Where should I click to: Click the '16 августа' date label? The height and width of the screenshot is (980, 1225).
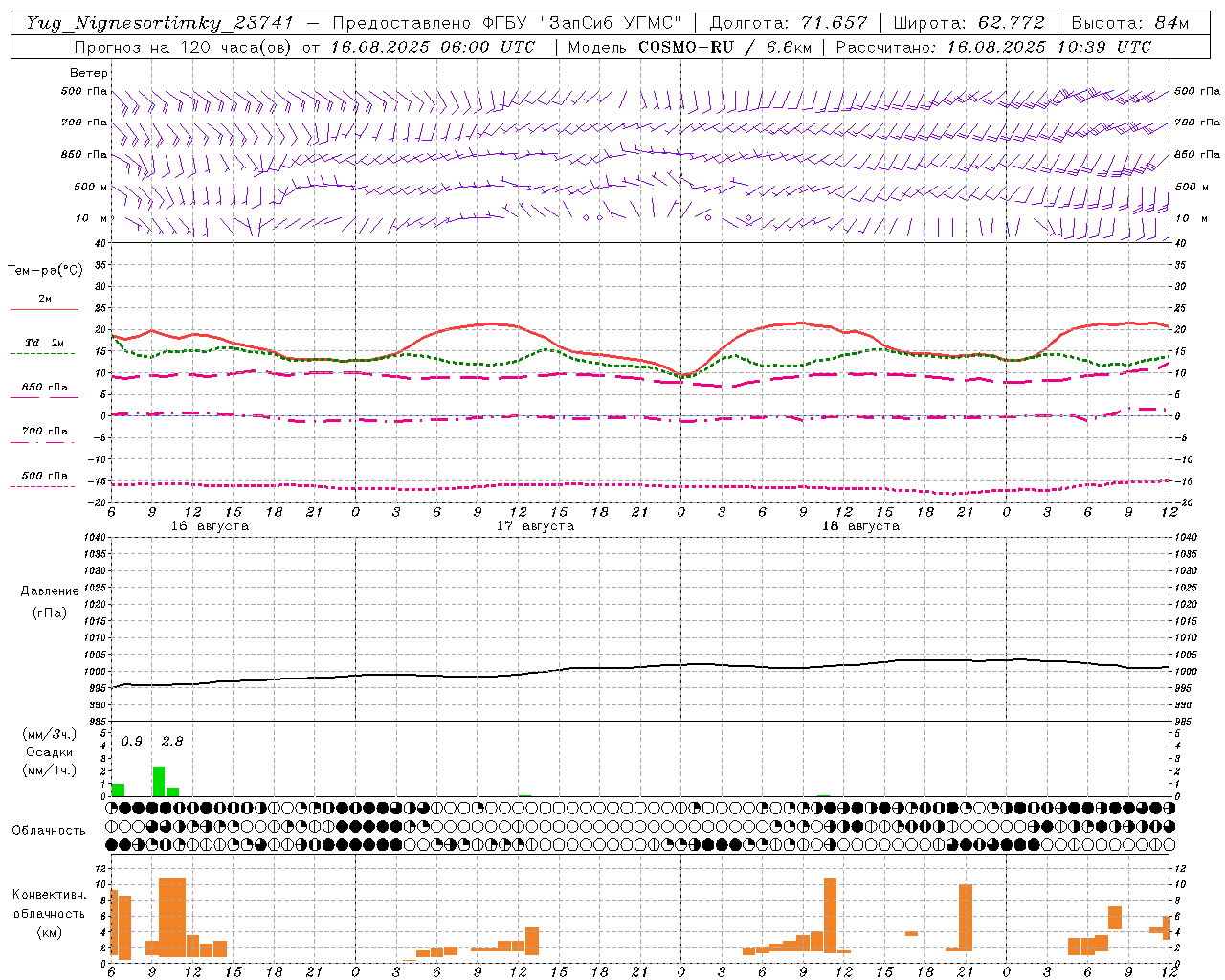[210, 526]
